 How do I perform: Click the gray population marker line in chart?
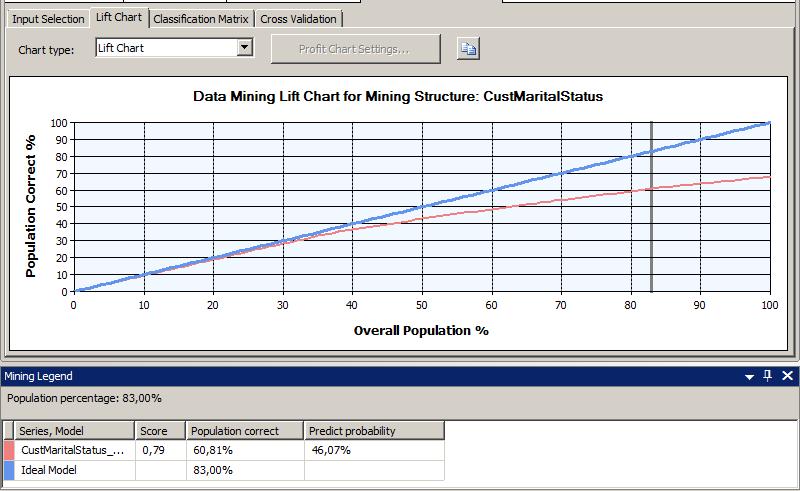point(651,207)
